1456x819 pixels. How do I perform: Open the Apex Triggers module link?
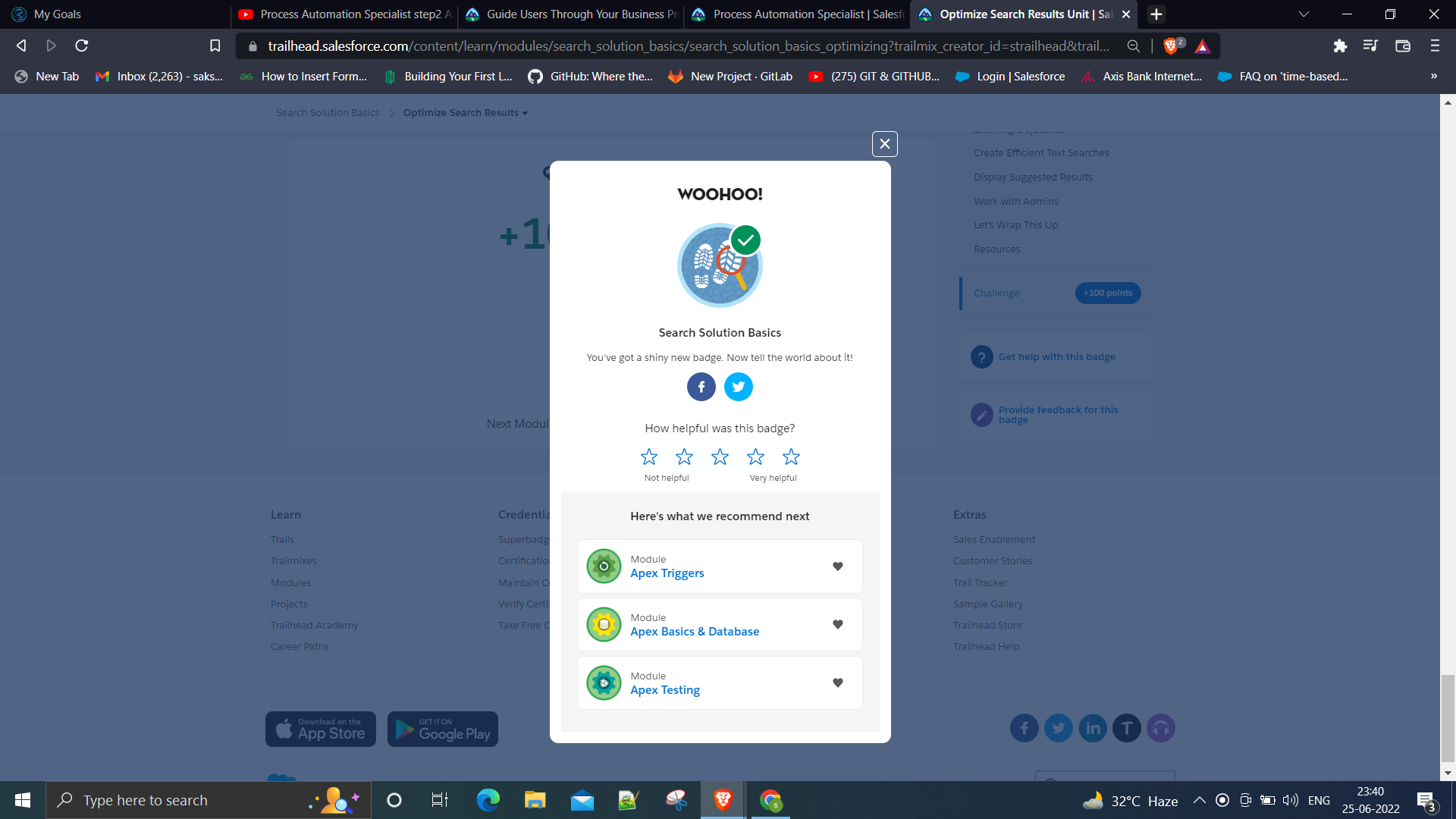click(x=667, y=573)
